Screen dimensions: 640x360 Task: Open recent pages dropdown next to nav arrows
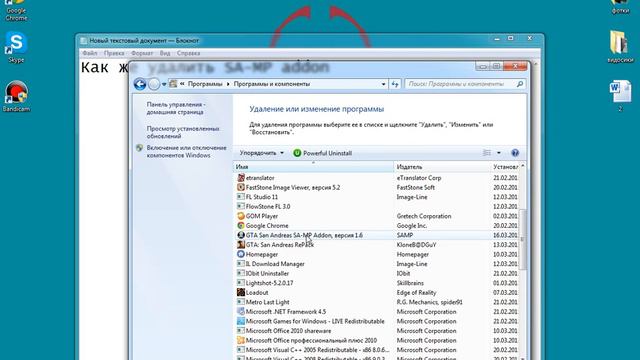pos(164,84)
